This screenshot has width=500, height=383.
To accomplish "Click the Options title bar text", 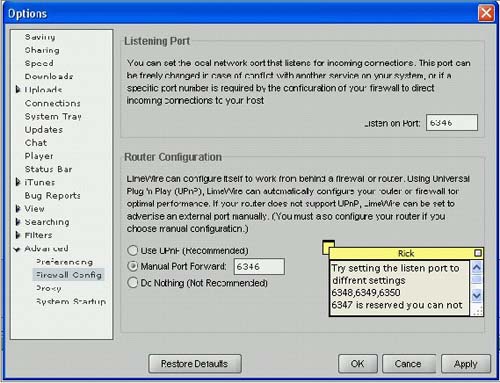I will tap(27, 13).
